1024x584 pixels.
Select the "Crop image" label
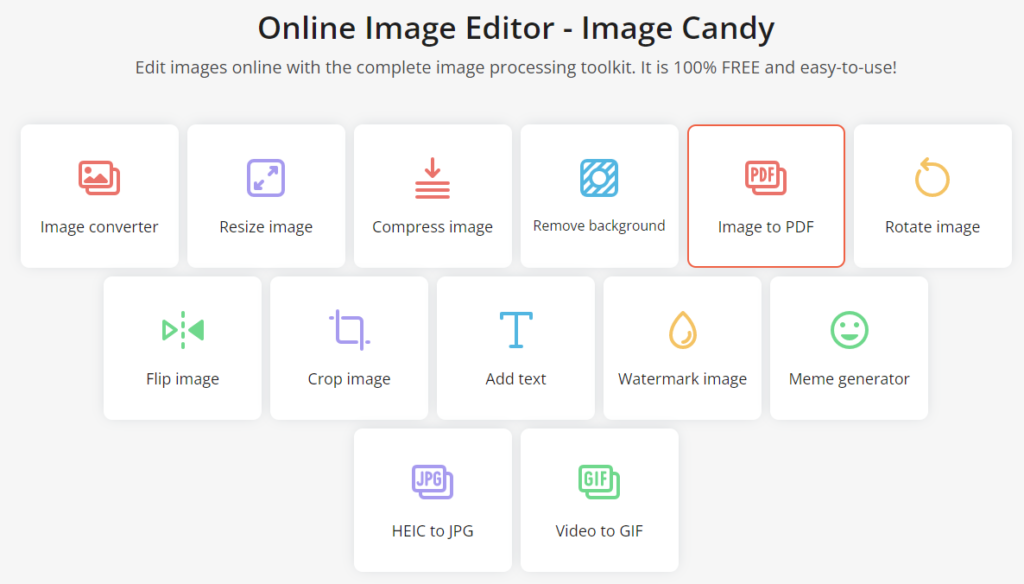[349, 379]
